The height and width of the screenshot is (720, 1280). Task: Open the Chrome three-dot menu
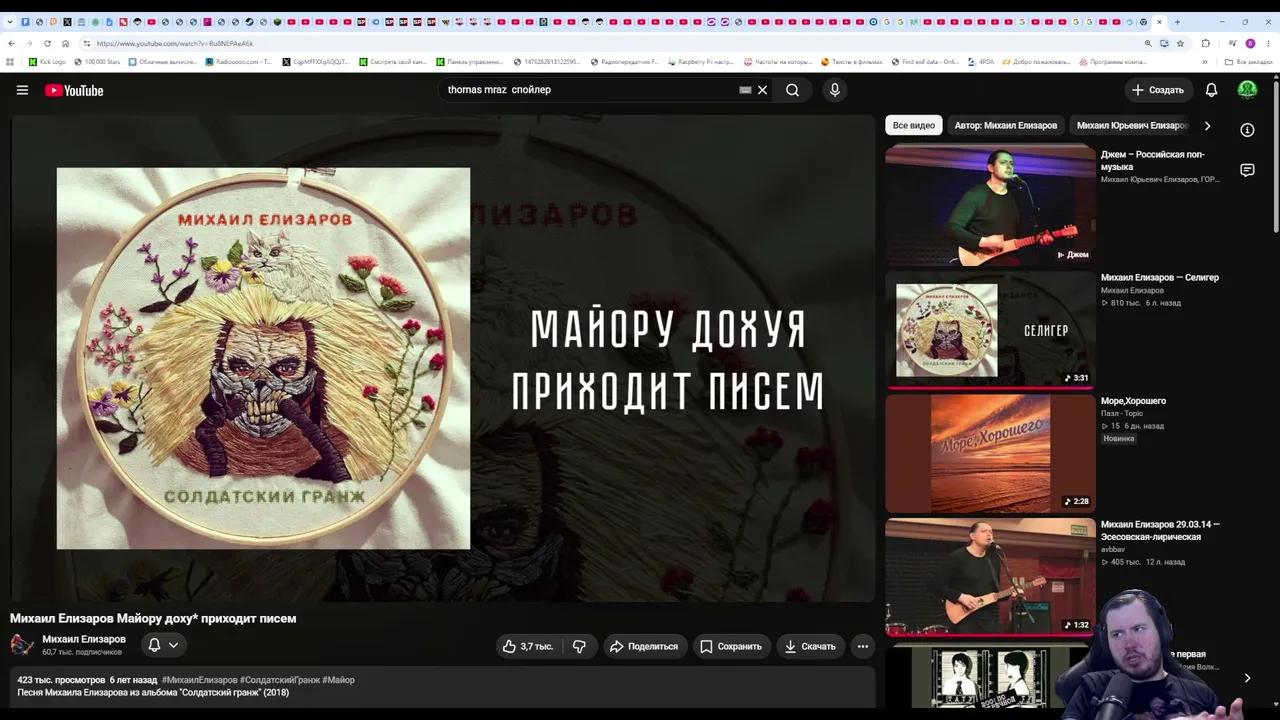(1268, 43)
